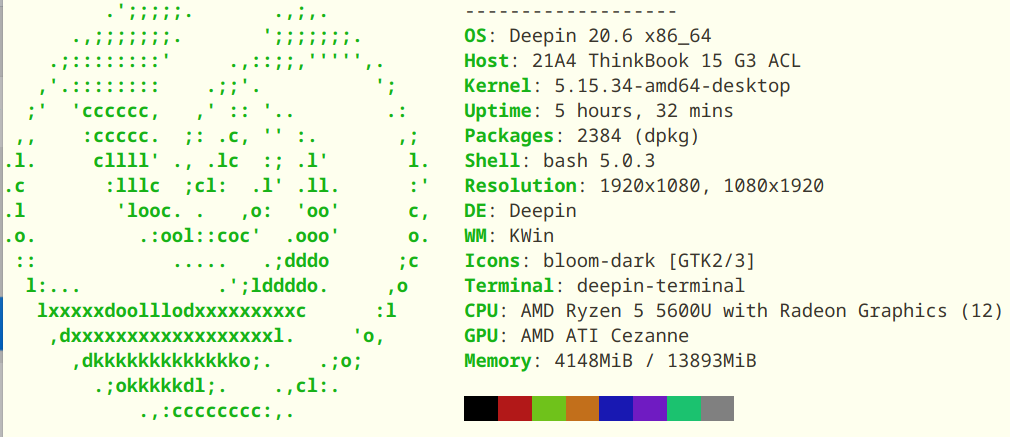Image resolution: width=1010 pixels, height=437 pixels.
Task: Click the value 'bash 5.0.3'
Action: [599, 161]
